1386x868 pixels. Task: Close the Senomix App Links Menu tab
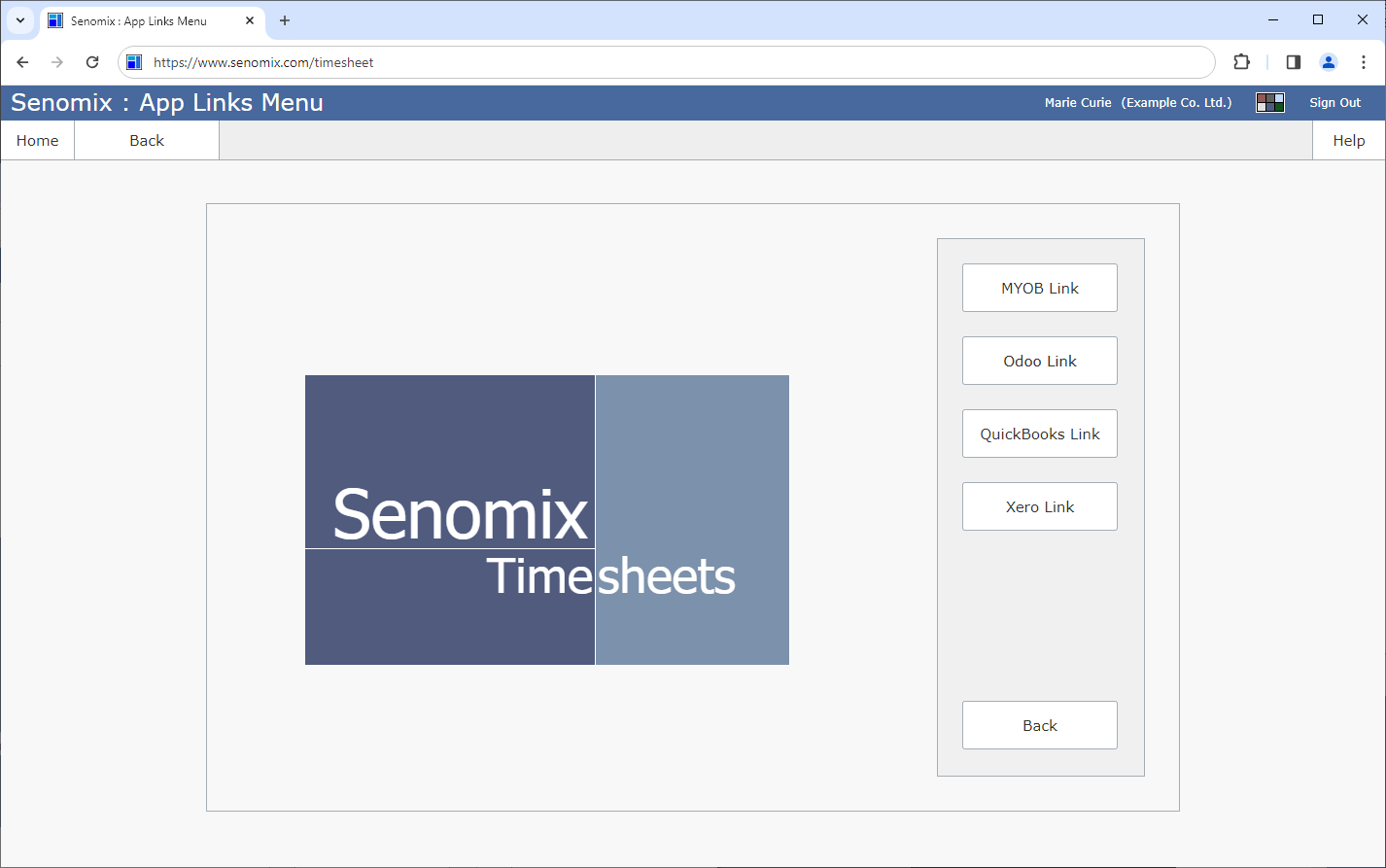[x=250, y=20]
